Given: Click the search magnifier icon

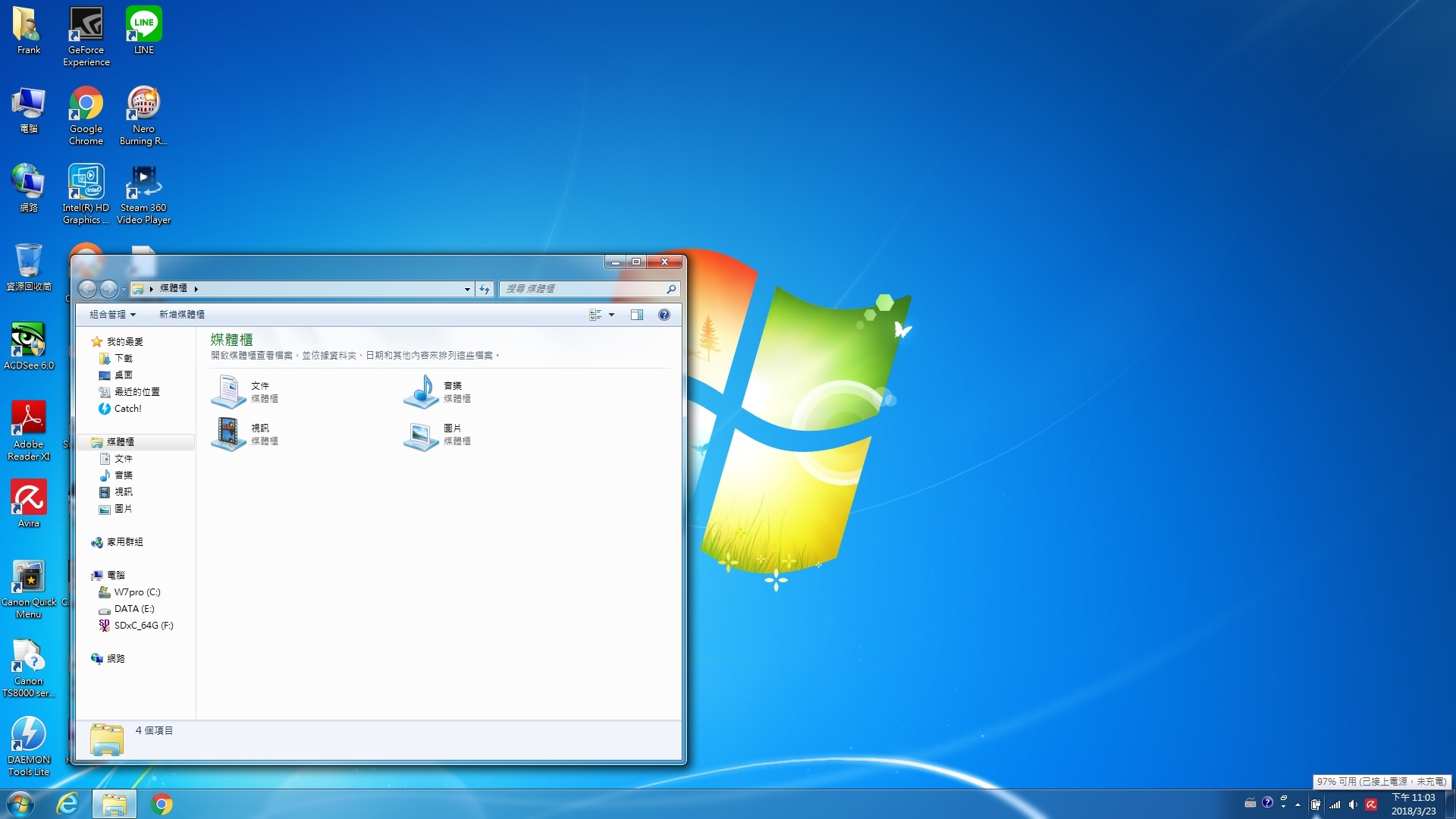Looking at the screenshot, I should click(671, 289).
